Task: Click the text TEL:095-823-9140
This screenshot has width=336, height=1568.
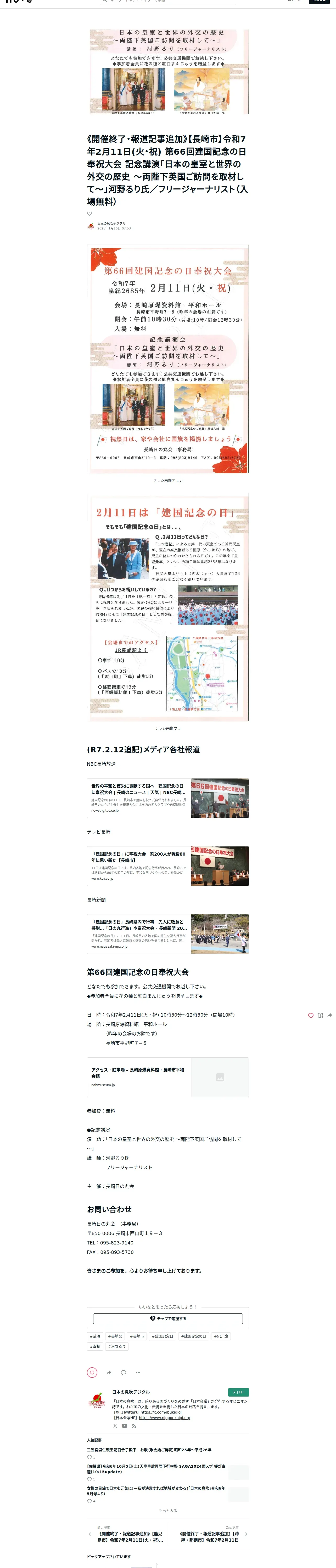Action: pos(110,1242)
